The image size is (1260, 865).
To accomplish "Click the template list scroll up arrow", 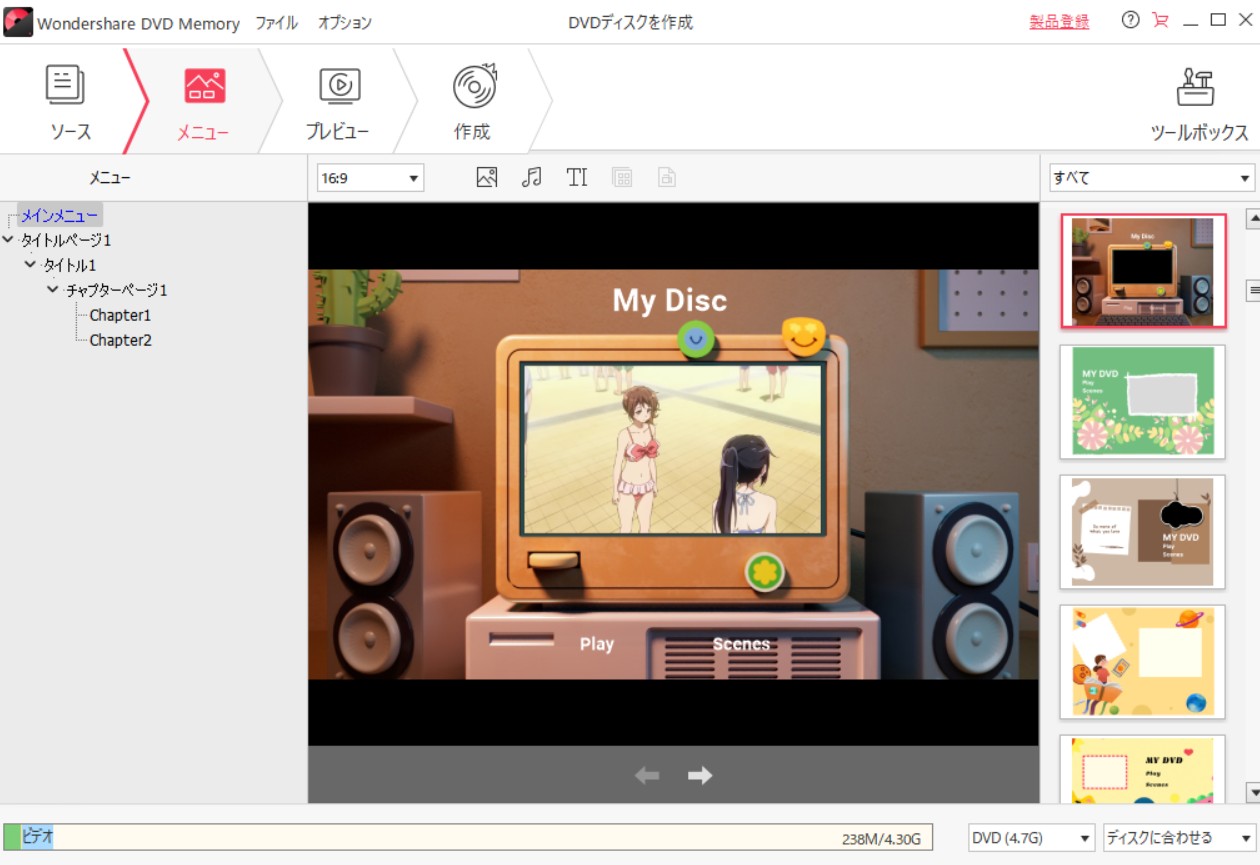I will 1253,219.
